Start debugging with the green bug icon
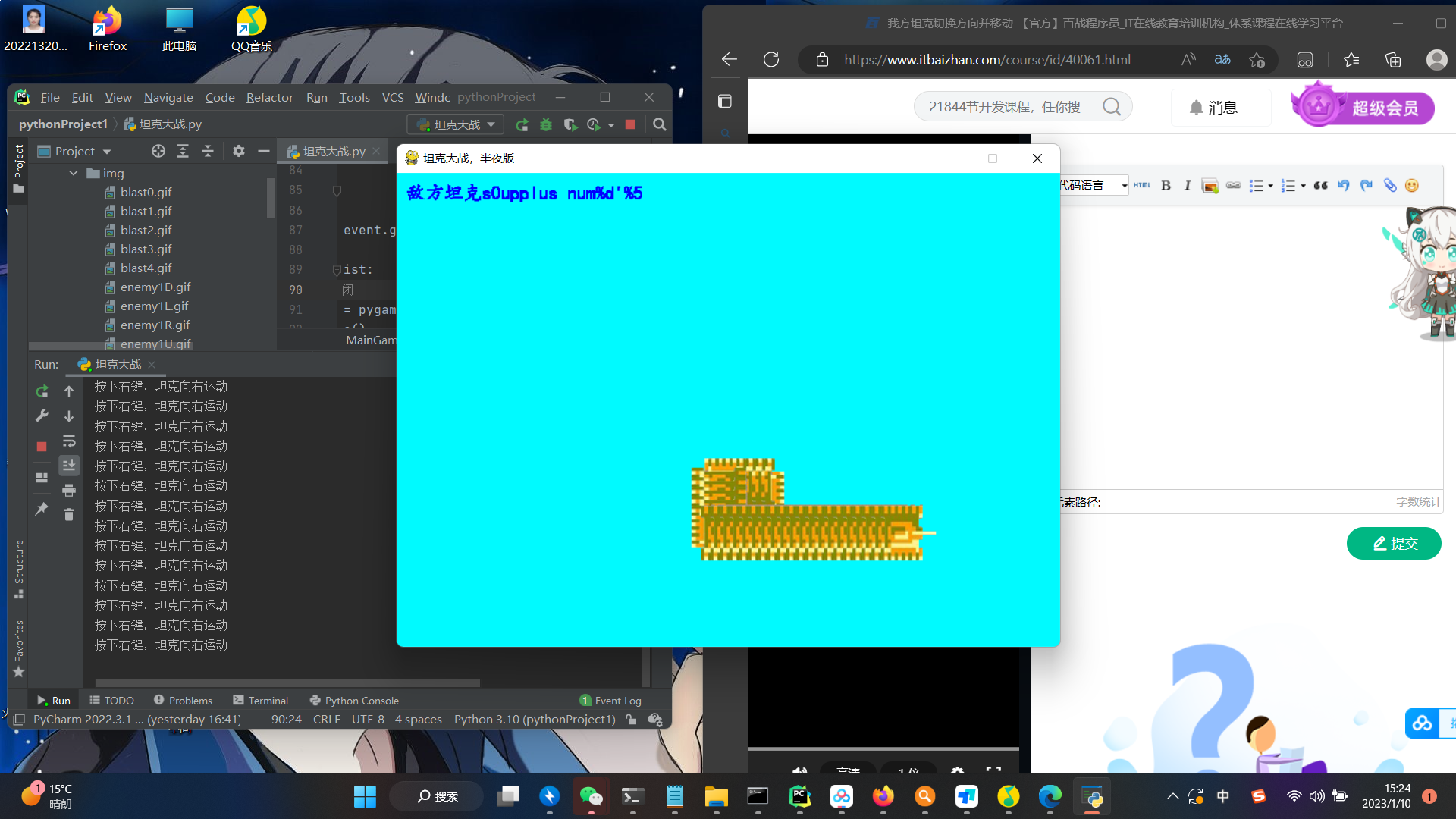This screenshot has height=819, width=1456. click(546, 124)
